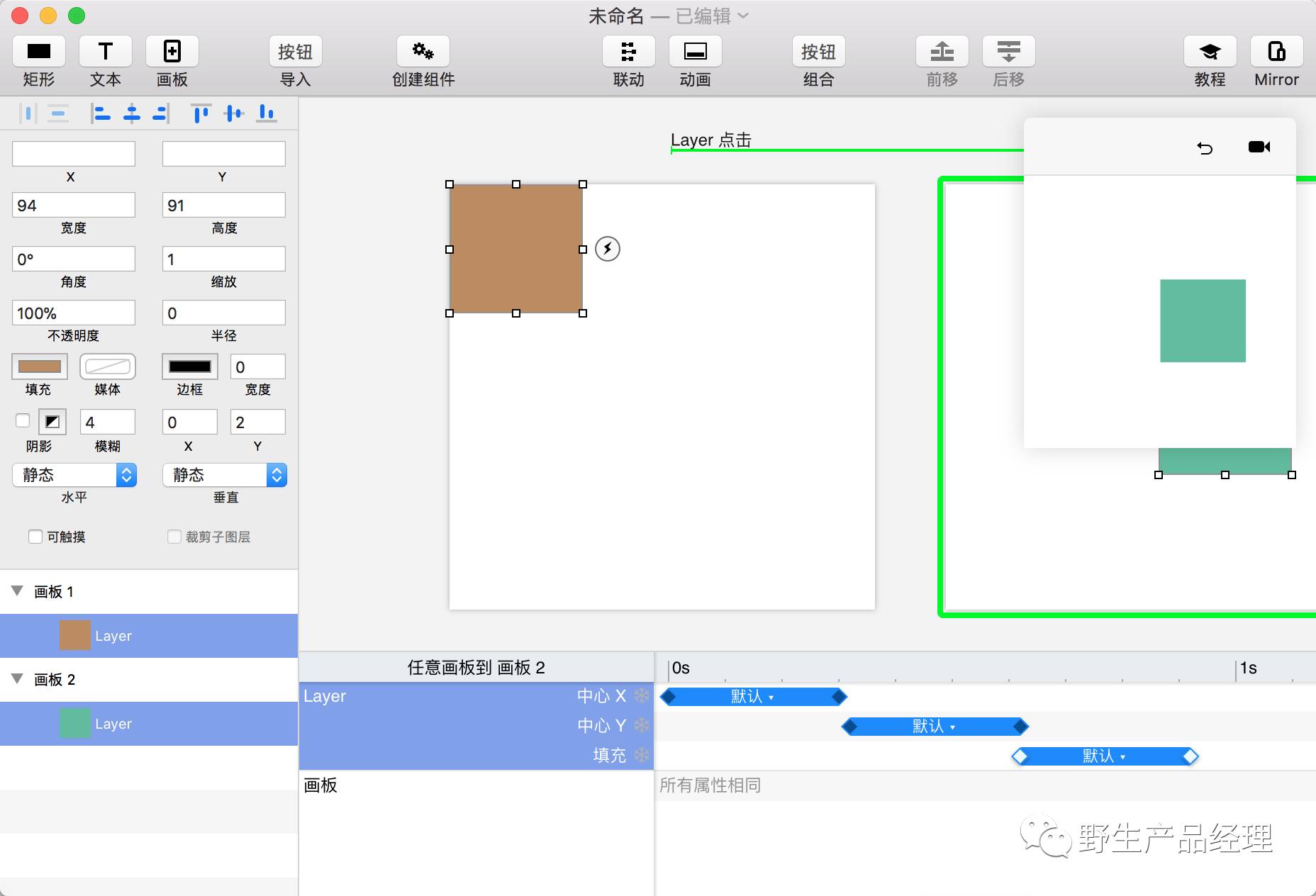
Task: Click the green square in preview window
Action: (1203, 320)
